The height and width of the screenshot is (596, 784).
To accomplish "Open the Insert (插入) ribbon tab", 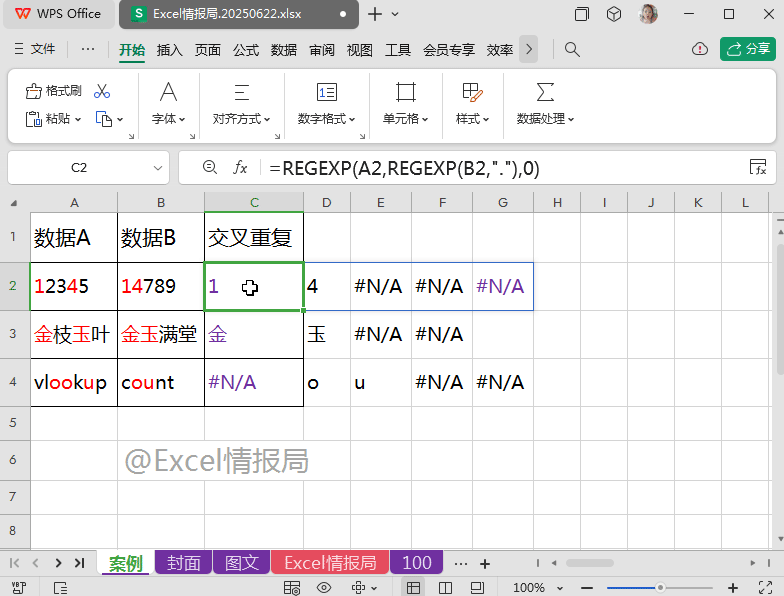I will click(170, 50).
